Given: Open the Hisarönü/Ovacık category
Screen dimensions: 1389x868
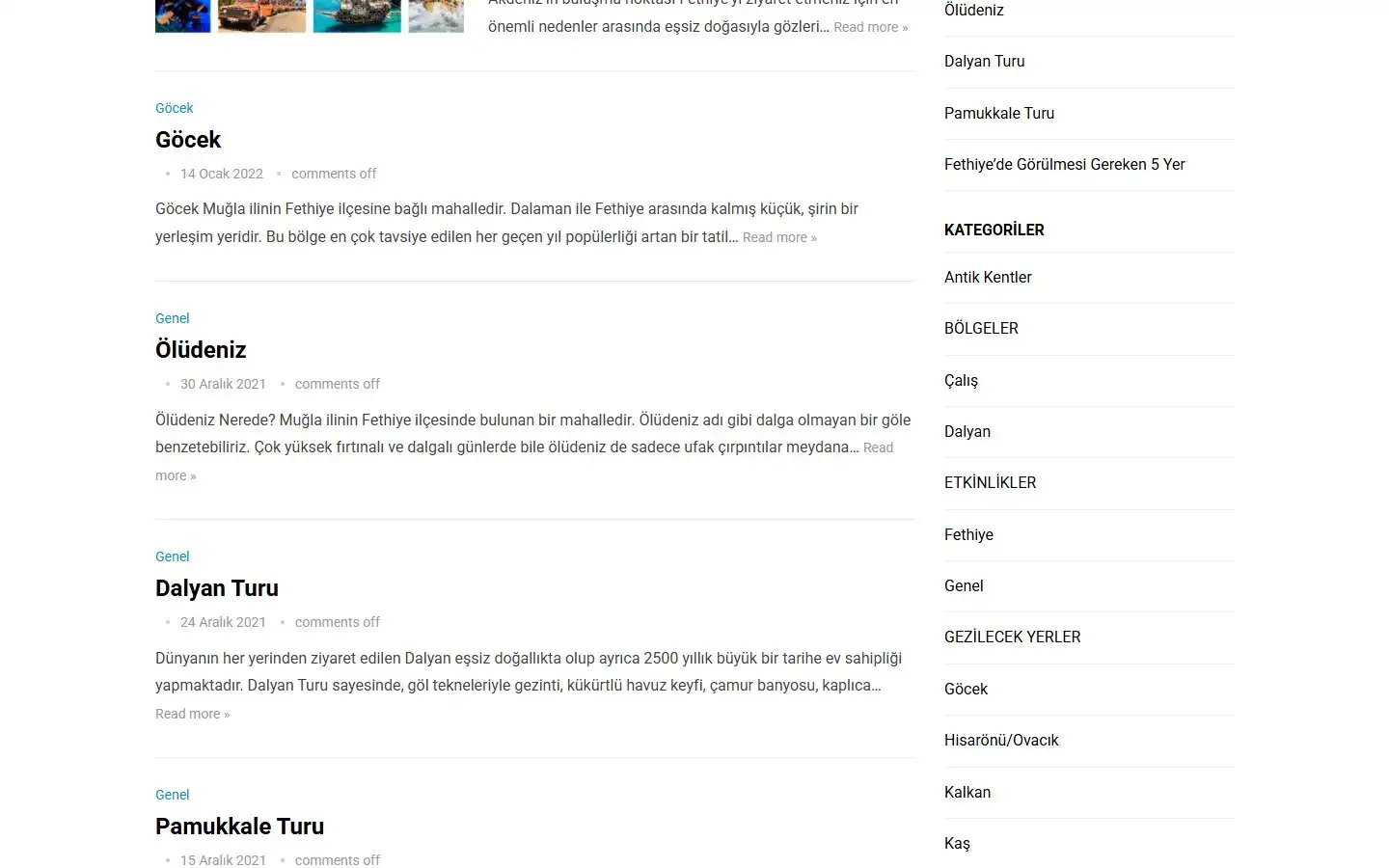Looking at the screenshot, I should (x=1001, y=740).
